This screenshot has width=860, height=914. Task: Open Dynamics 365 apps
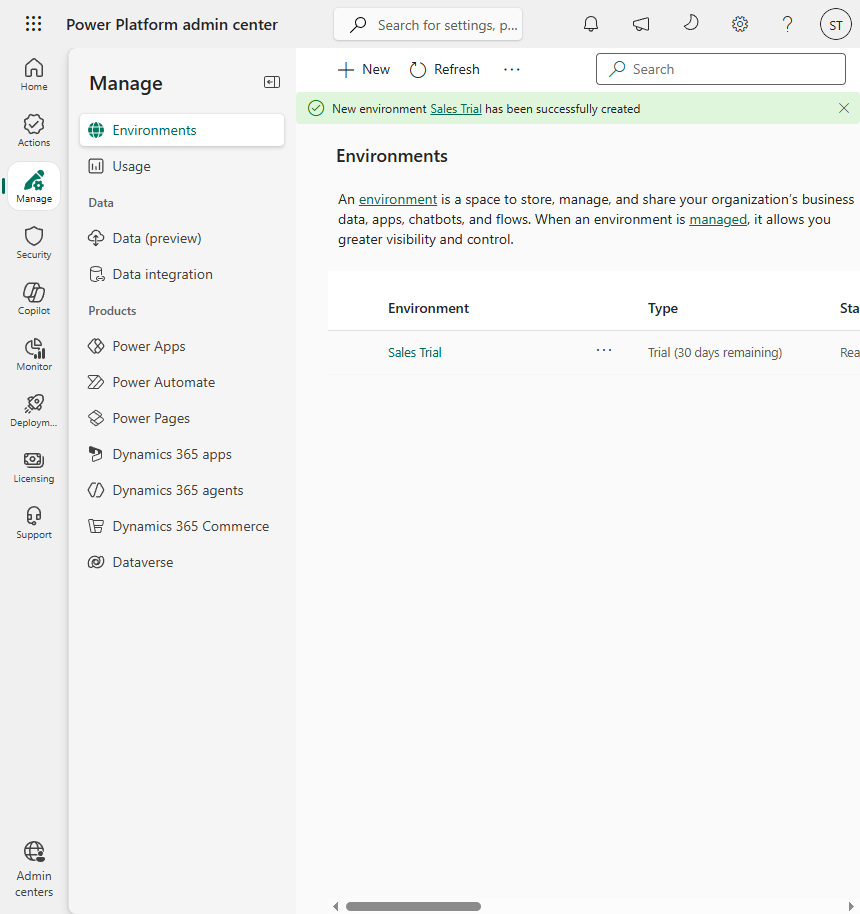(x=182, y=454)
